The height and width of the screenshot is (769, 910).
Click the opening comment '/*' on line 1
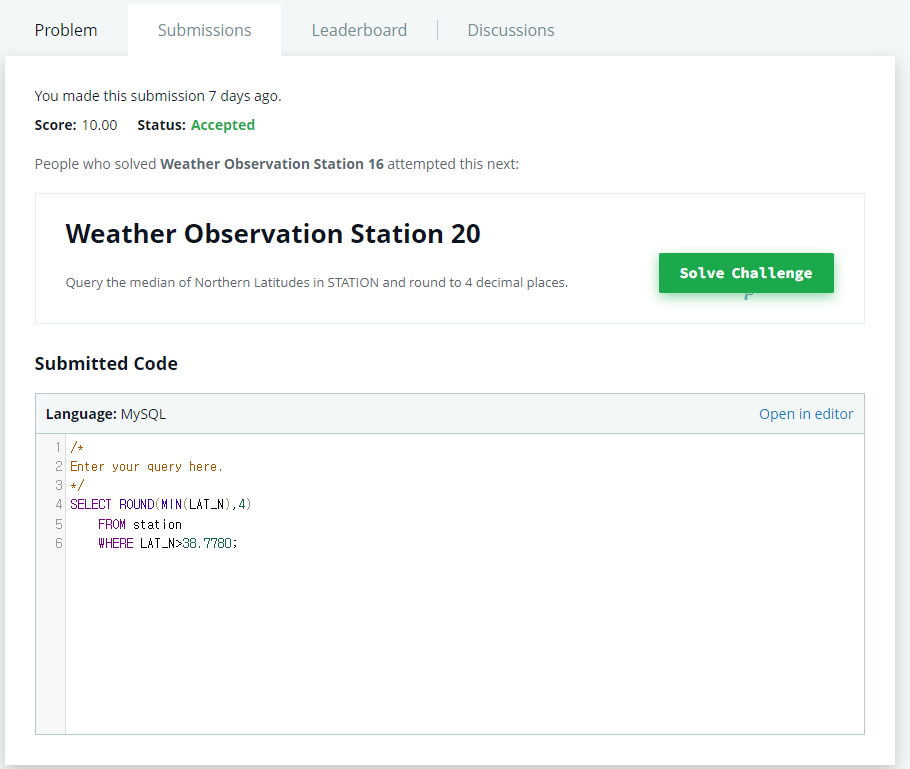(77, 447)
